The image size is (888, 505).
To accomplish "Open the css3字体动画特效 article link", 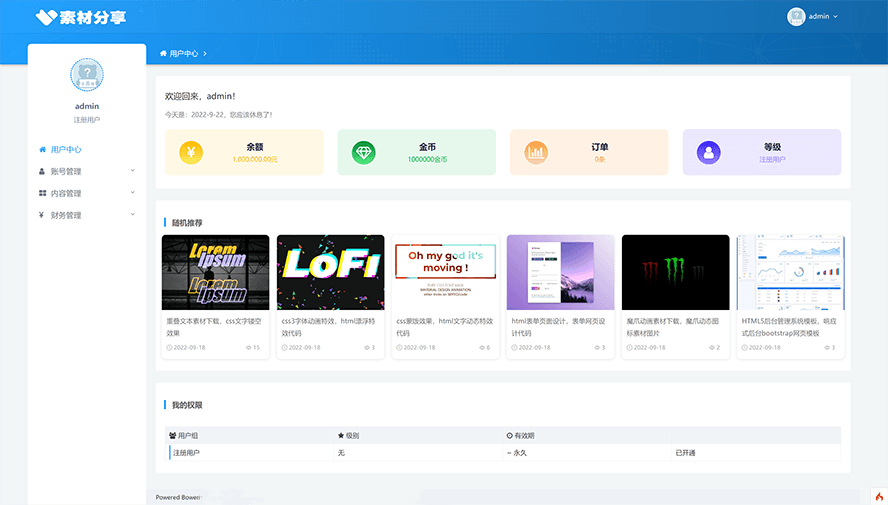I will pyautogui.click(x=330, y=327).
